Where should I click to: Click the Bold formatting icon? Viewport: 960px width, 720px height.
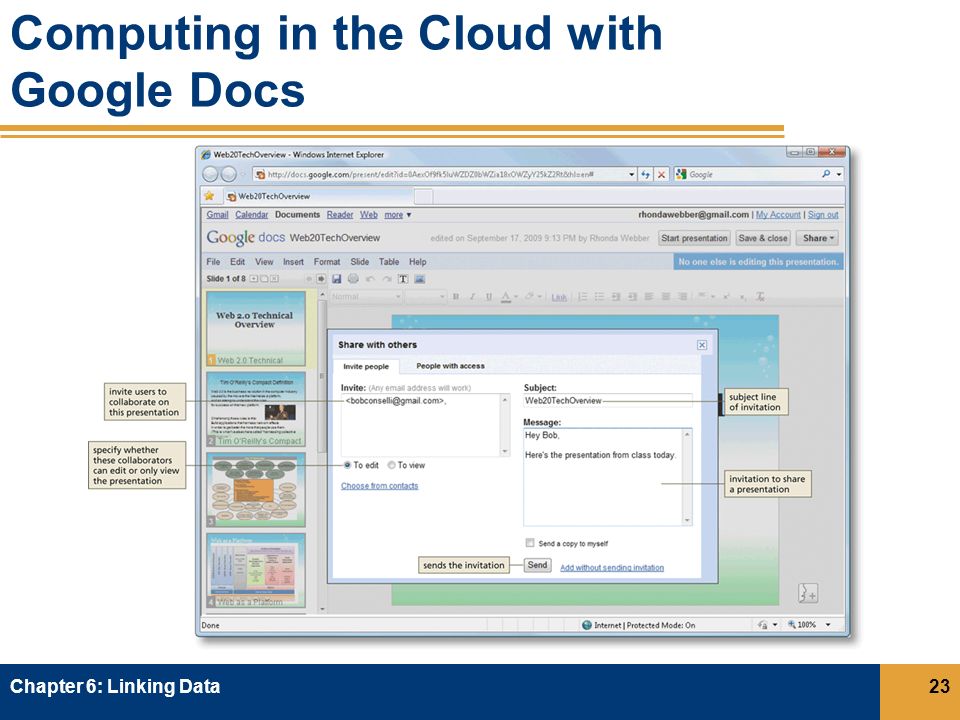[x=456, y=296]
